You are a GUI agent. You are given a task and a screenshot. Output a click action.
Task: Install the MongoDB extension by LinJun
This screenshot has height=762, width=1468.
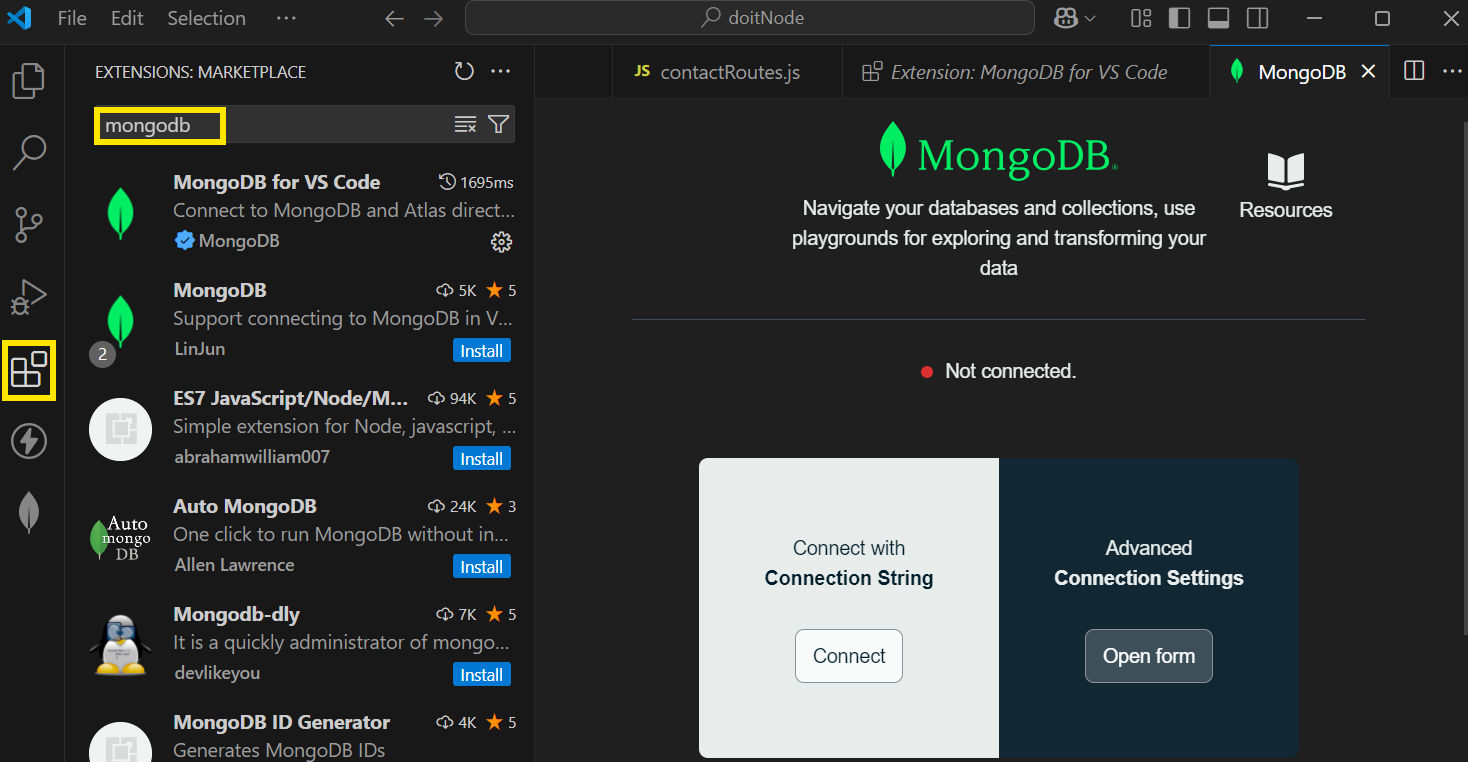[481, 351]
